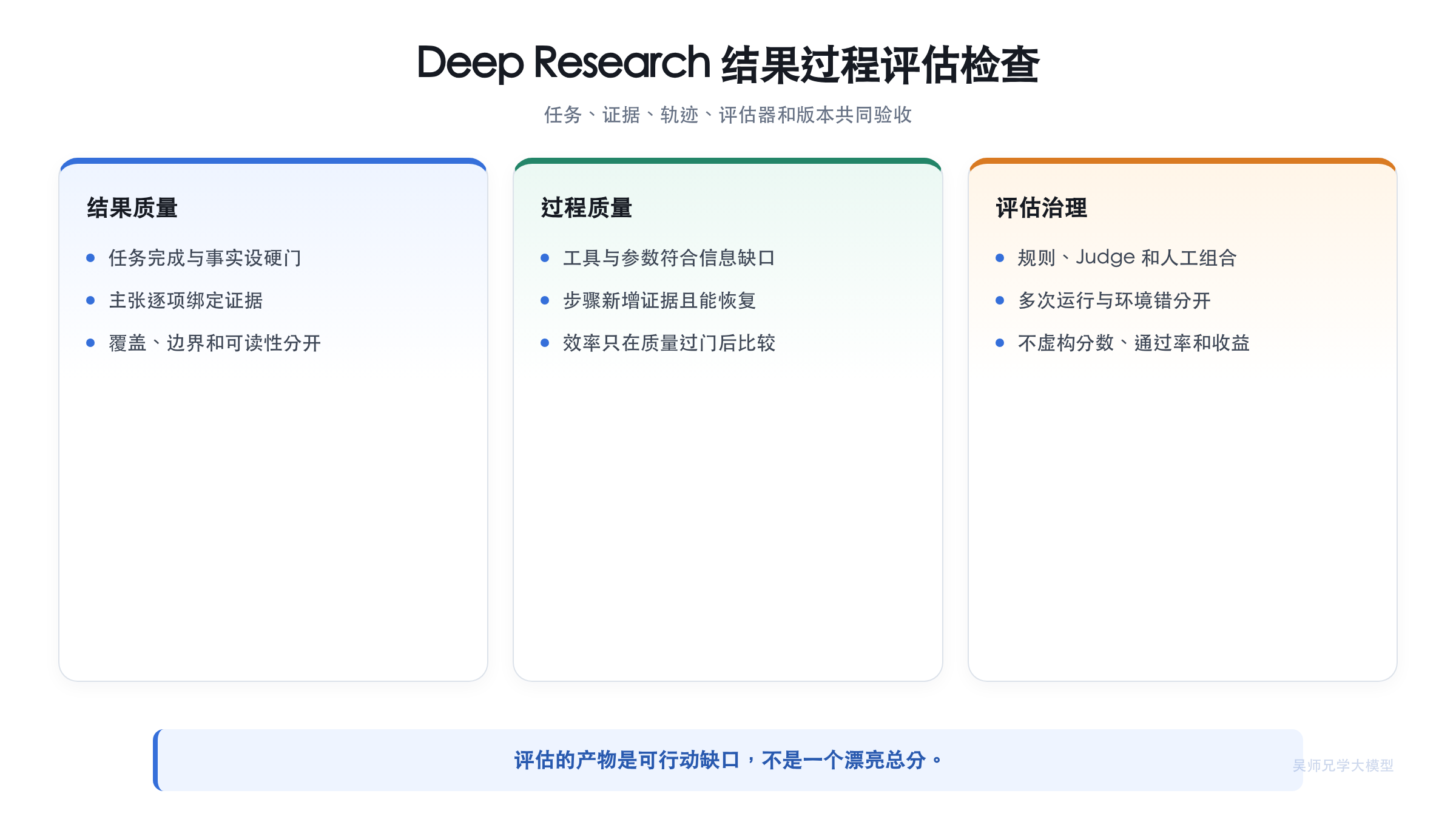This screenshot has width=1456, height=819.
Task: Select the subtitle '任务、证据、轨迹、评估器和版本共同验收'
Action: click(728, 115)
